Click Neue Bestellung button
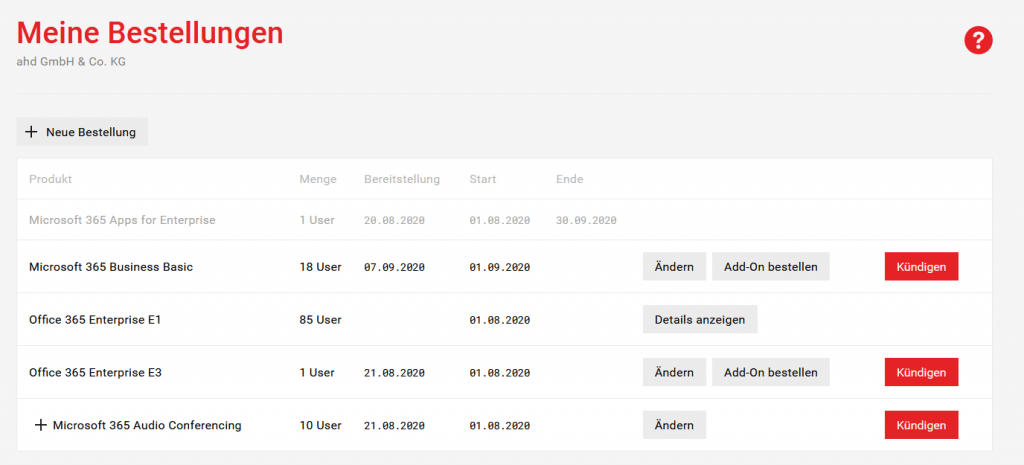This screenshot has width=1024, height=465. click(x=82, y=132)
